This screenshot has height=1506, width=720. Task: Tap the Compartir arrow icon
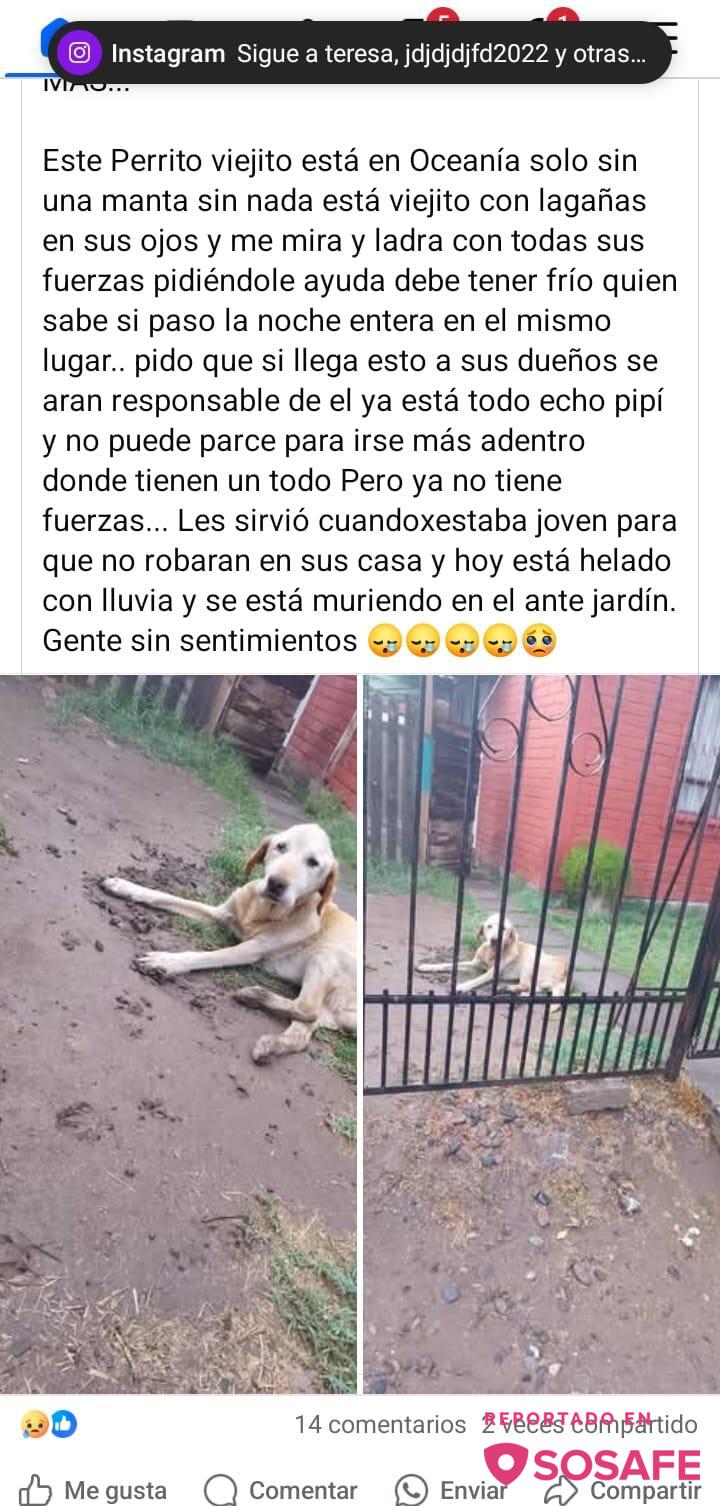(x=562, y=1489)
